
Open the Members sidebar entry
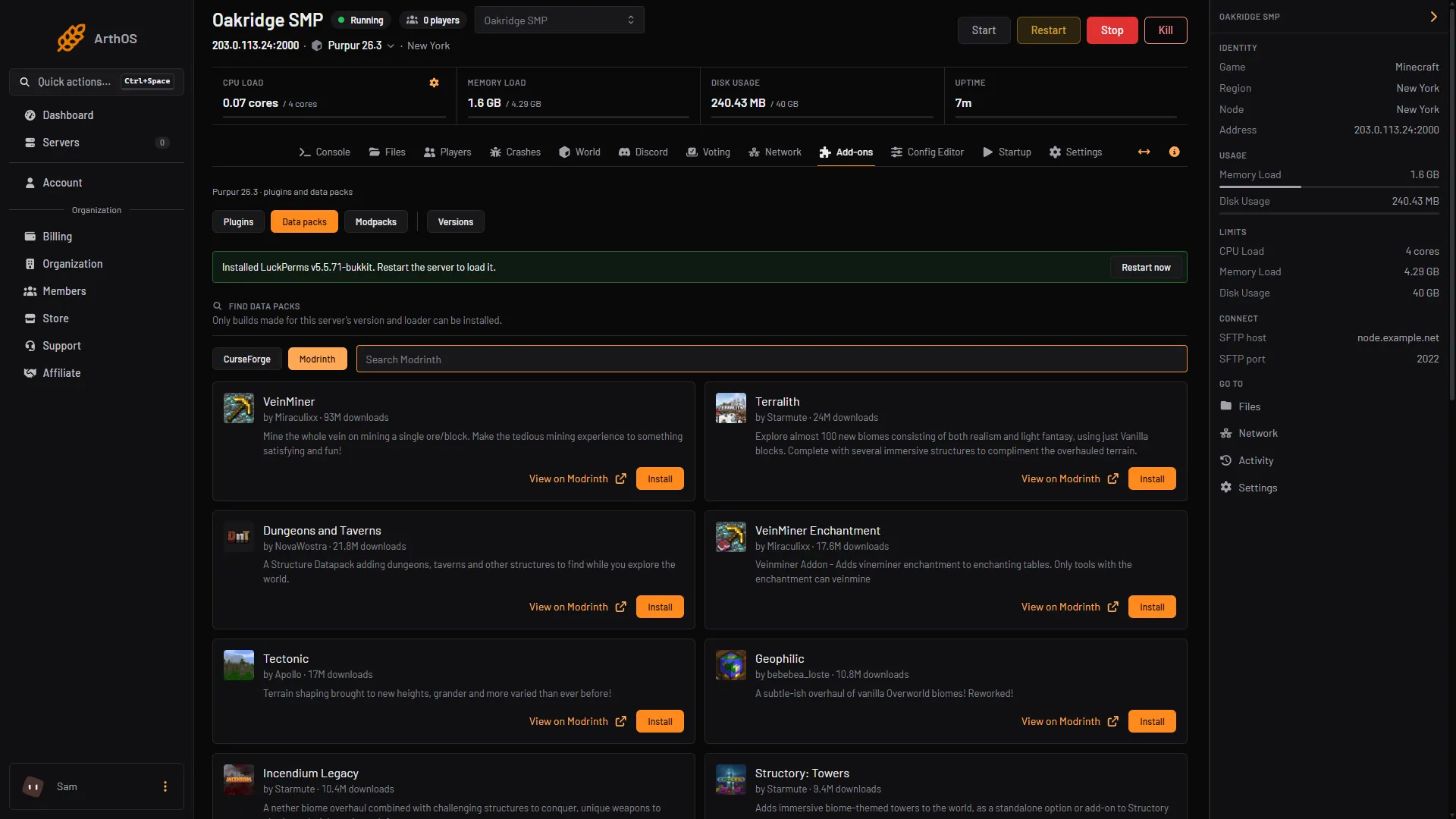(x=96, y=291)
